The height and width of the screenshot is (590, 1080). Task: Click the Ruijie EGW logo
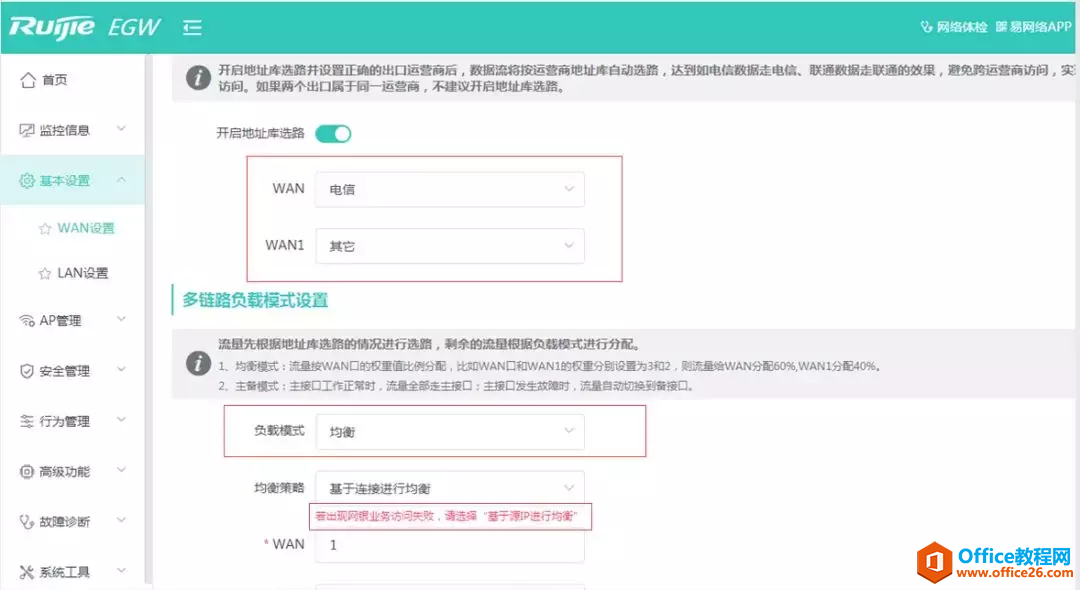[x=85, y=27]
